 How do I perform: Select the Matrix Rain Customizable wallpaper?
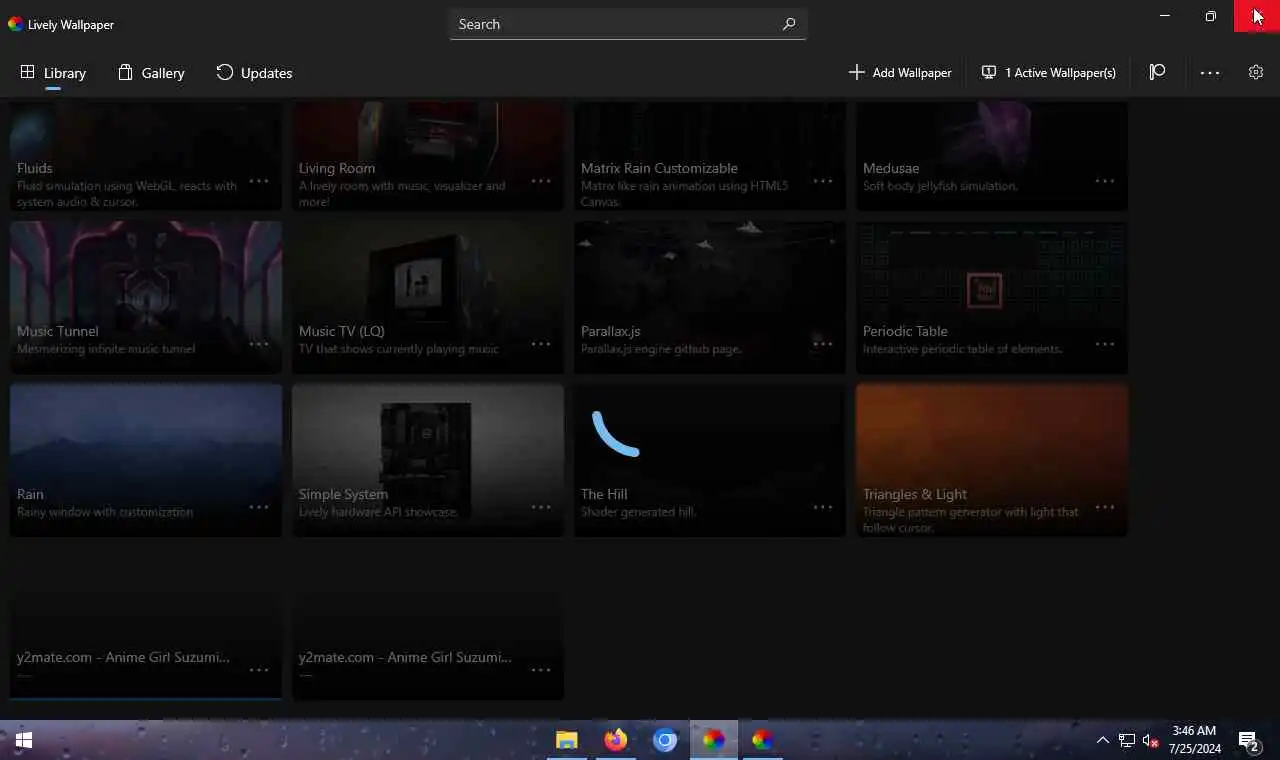pos(710,156)
